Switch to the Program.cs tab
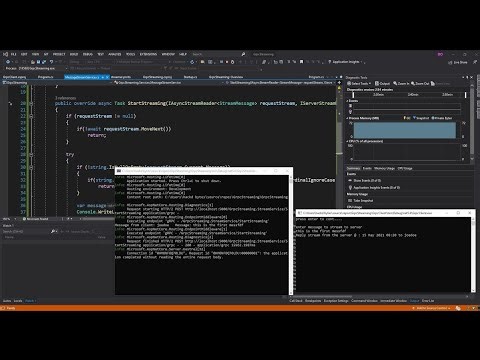 pos(45,77)
